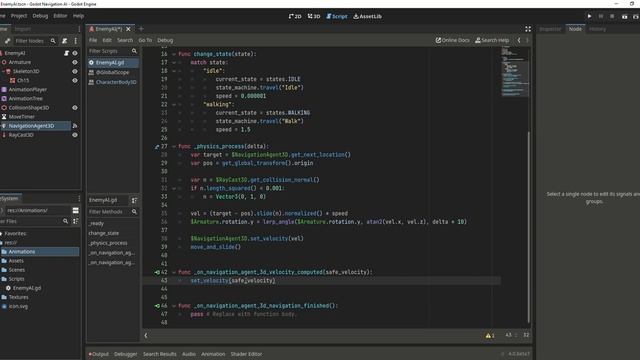Click the Filter Nodes search field
Image resolution: width=640 pixels, height=360 pixels.
(34, 41)
